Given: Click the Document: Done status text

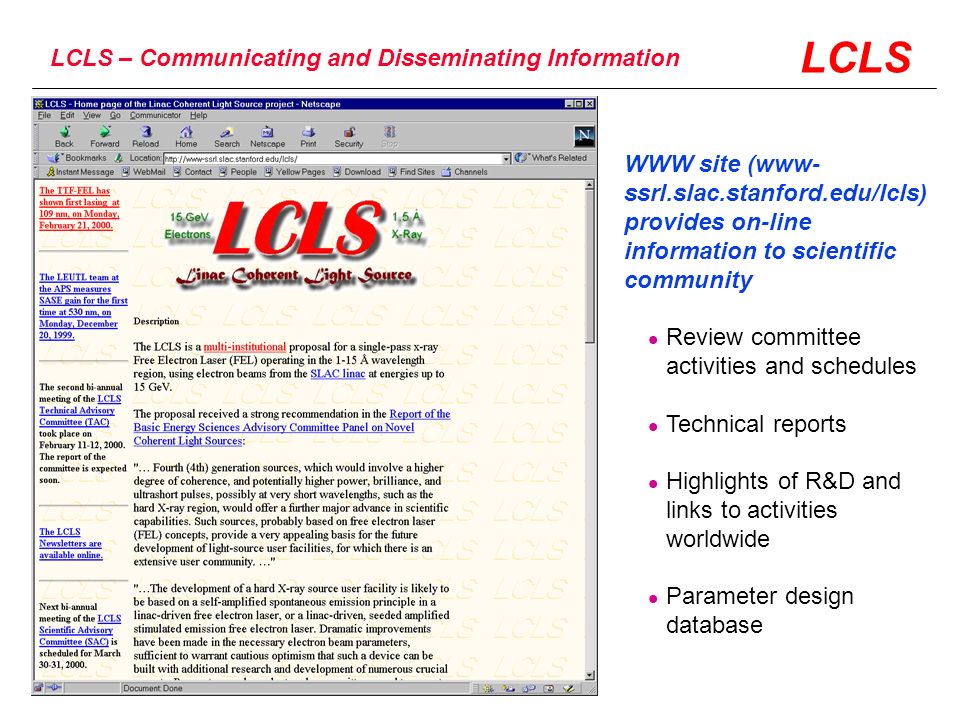Looking at the screenshot, I should pos(152,688).
